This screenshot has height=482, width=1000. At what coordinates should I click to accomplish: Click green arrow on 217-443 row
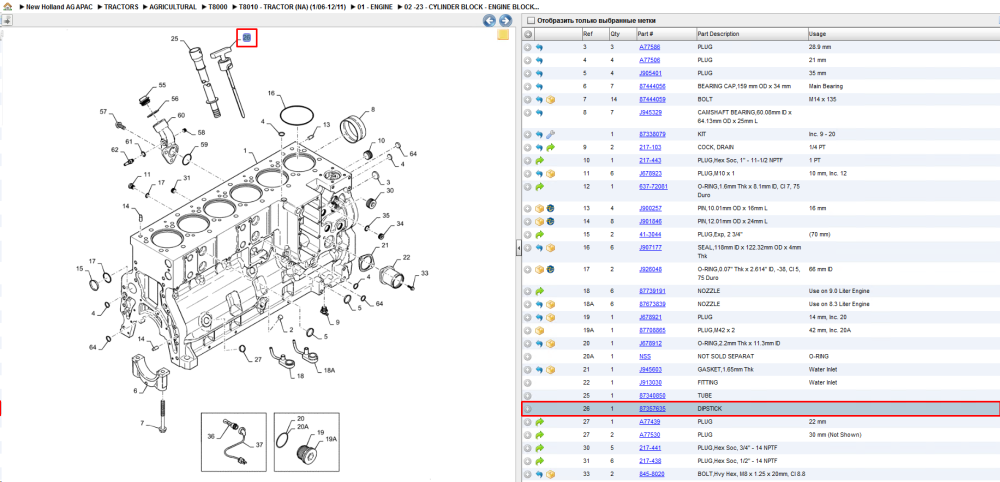pyautogui.click(x=539, y=160)
